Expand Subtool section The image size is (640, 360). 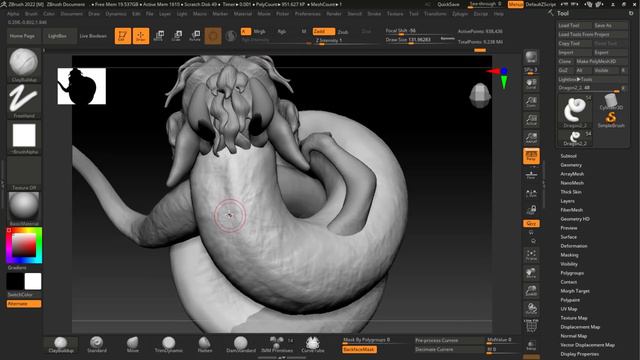pyautogui.click(x=568, y=156)
